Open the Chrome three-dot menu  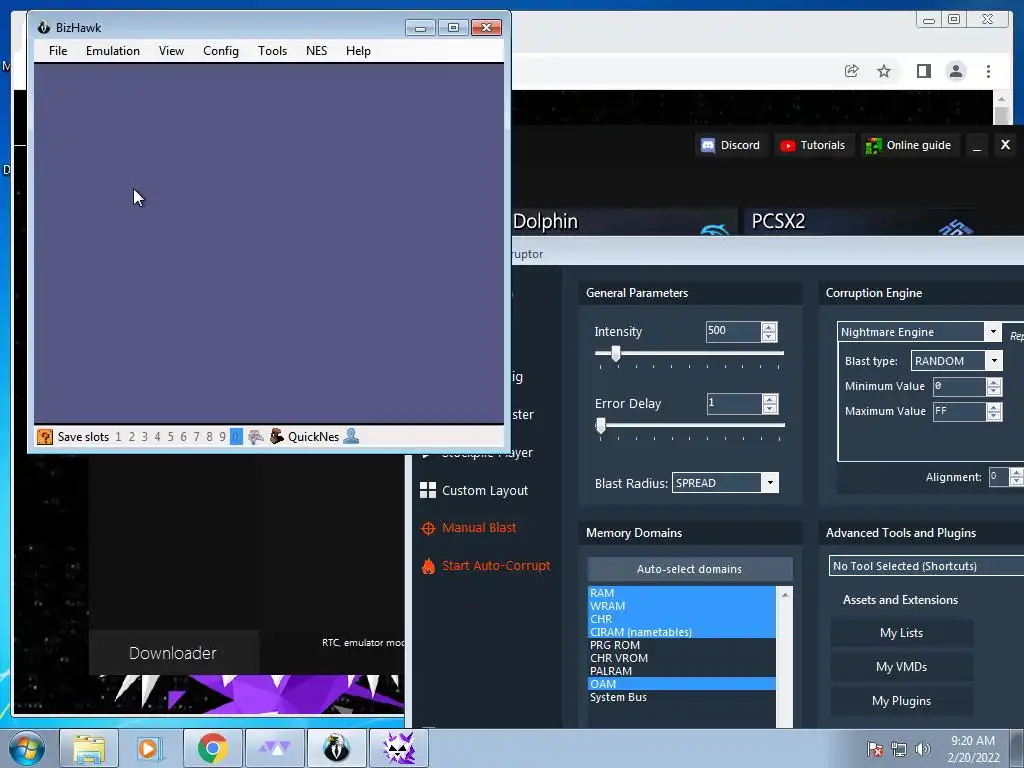[x=988, y=71]
